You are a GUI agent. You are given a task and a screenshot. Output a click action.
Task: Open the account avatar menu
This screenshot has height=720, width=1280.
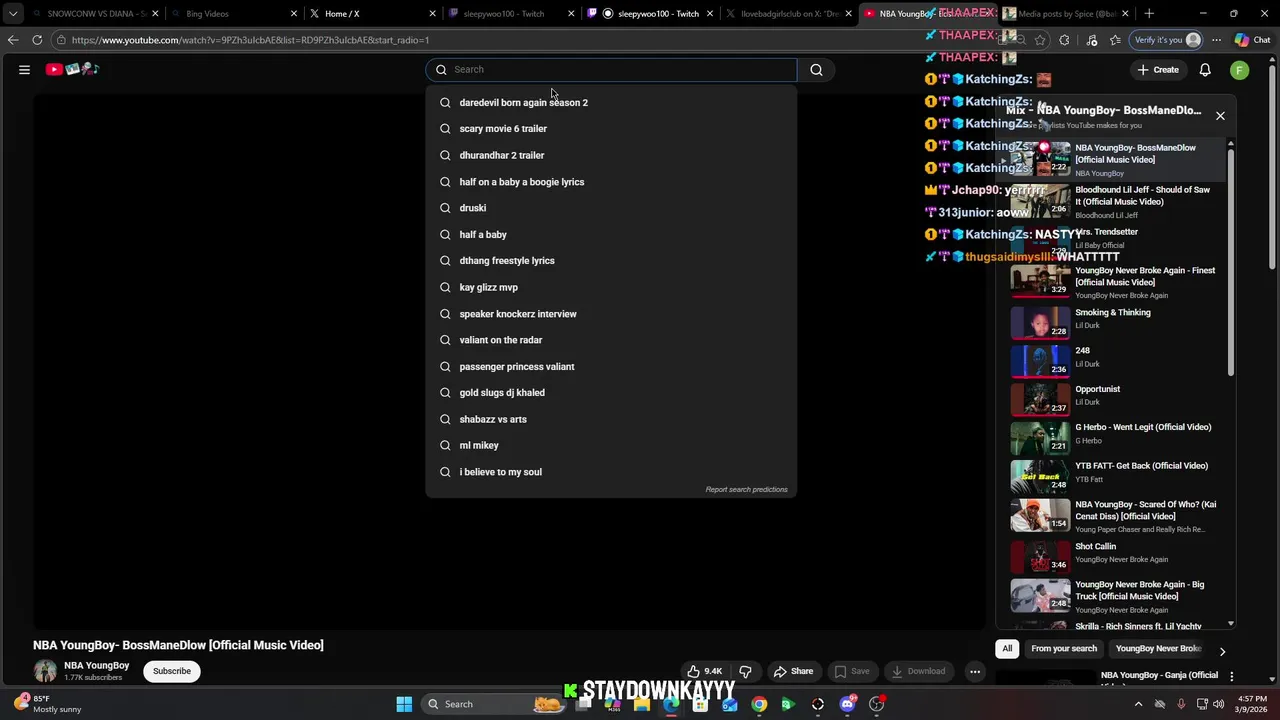click(1239, 70)
